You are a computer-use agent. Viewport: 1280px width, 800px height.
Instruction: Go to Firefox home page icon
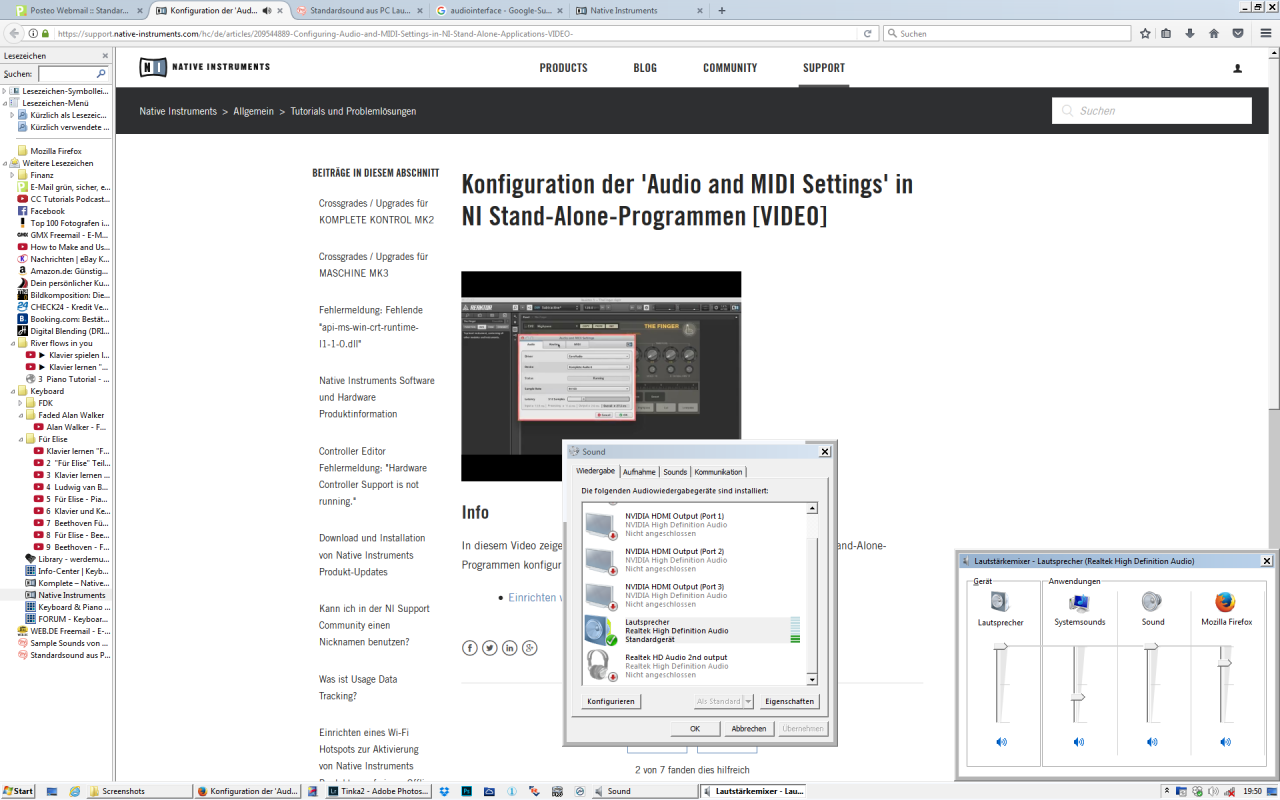(1214, 33)
